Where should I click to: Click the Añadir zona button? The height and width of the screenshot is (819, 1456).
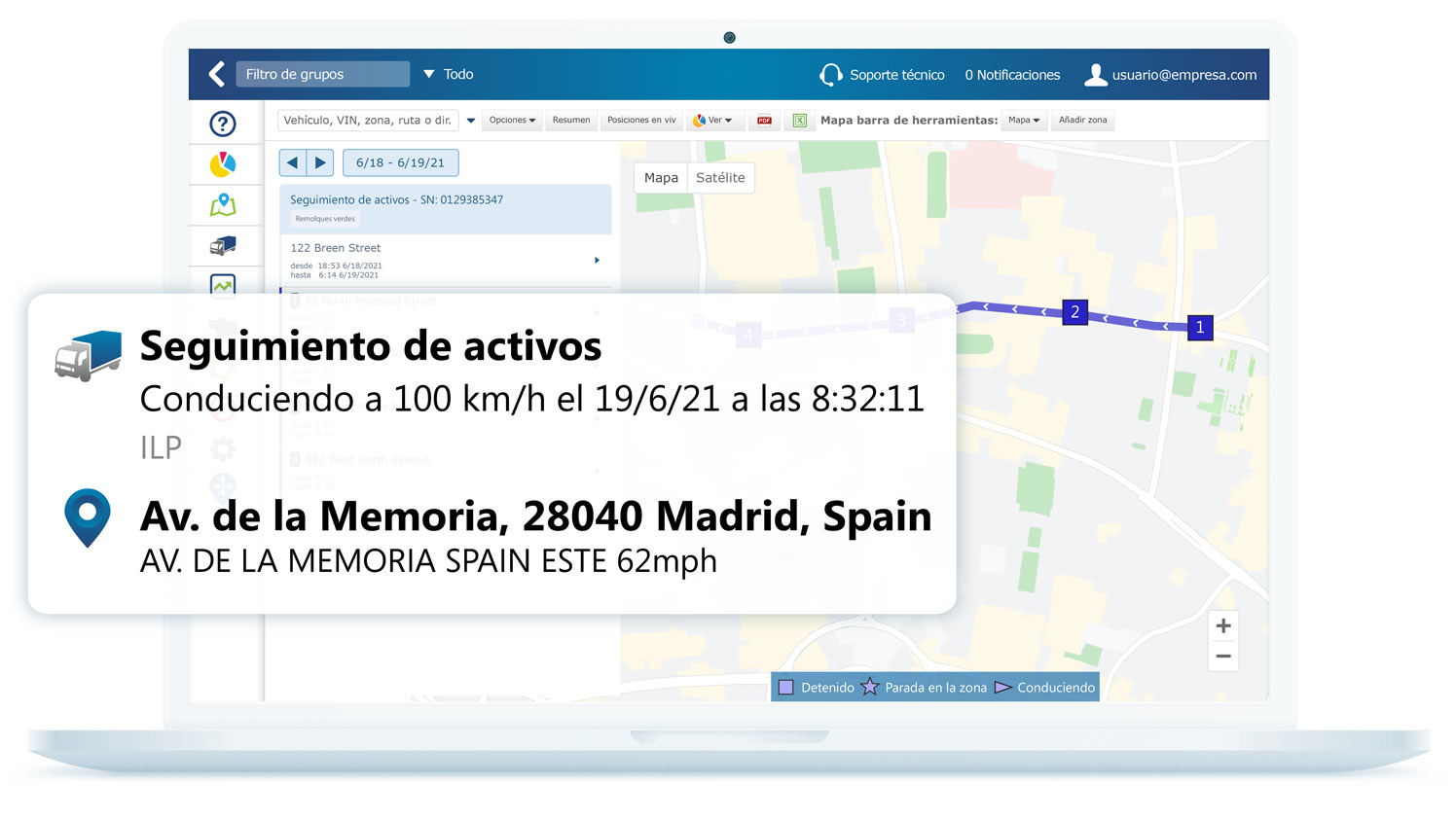point(1082,121)
